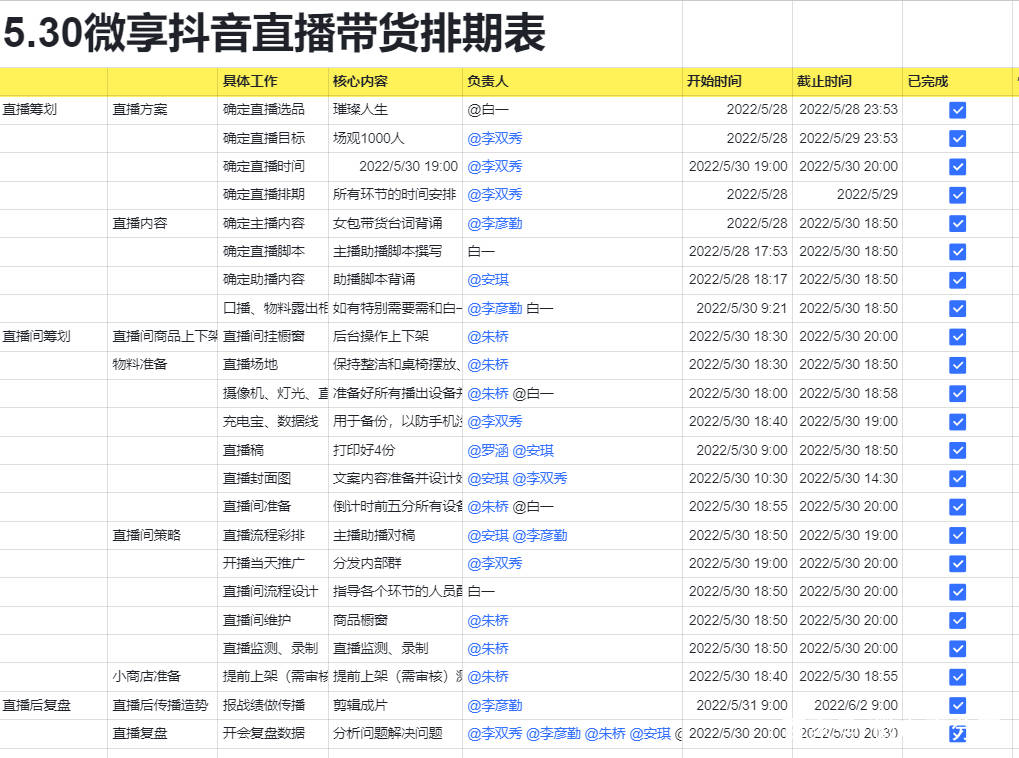Toggle checkbox in 确定直播脚本 row
Viewport: 1019px width, 758px height.
pyautogui.click(x=957, y=252)
